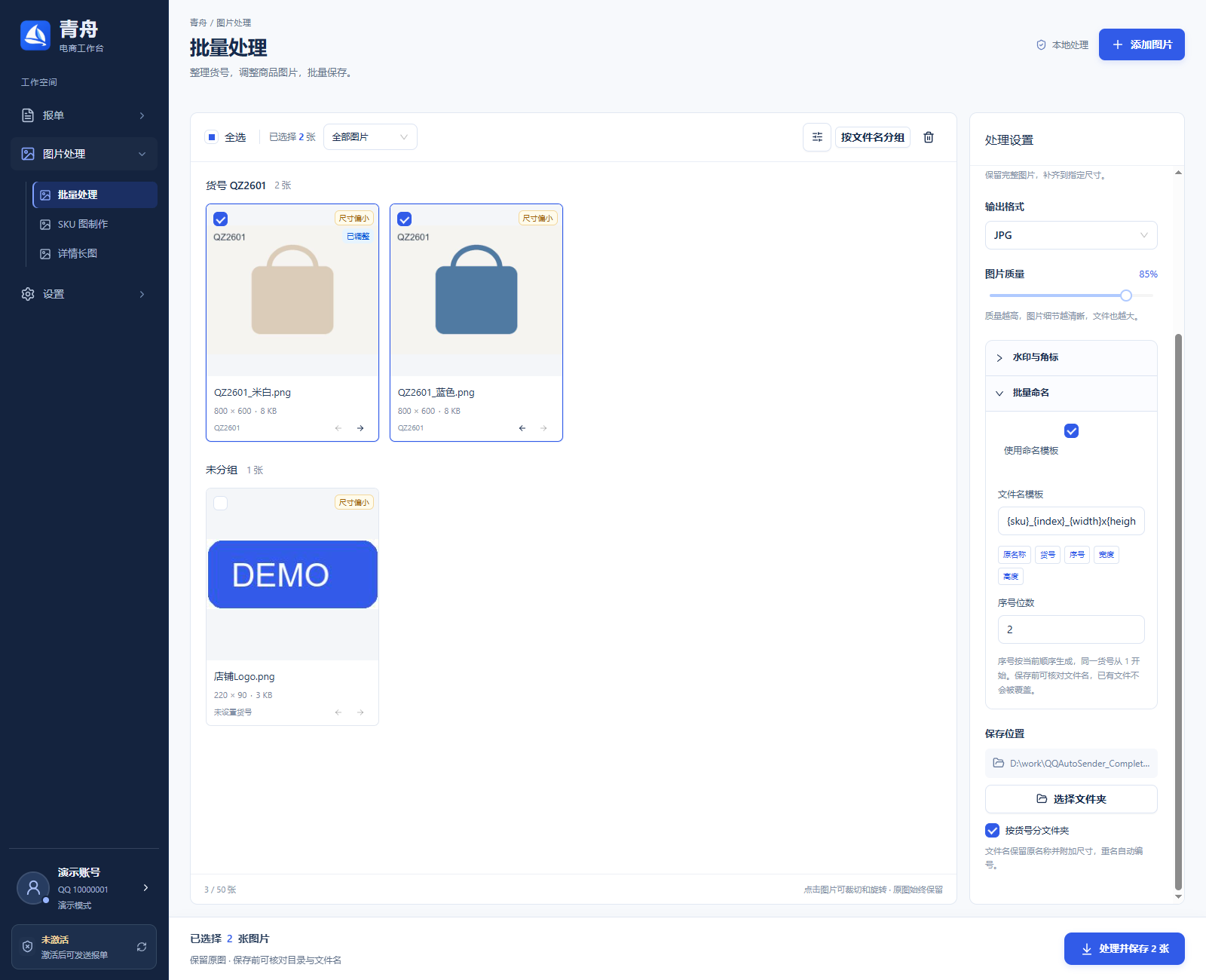The width and height of the screenshot is (1206, 980).
Task: Click the 添加图片 button
Action: (x=1141, y=44)
